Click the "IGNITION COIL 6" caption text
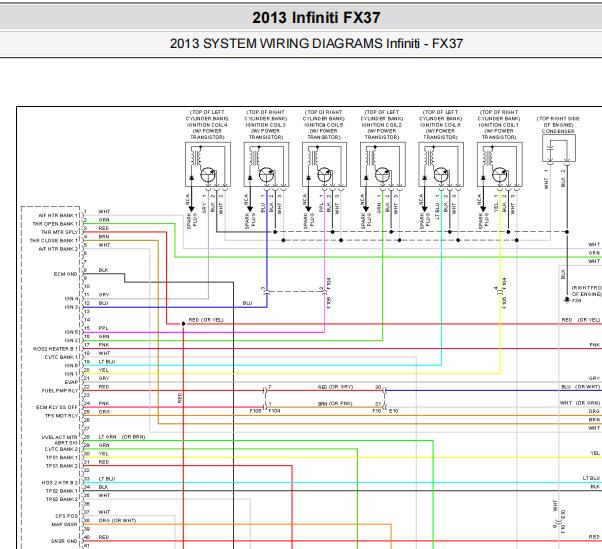602x549 pixels. (440, 125)
